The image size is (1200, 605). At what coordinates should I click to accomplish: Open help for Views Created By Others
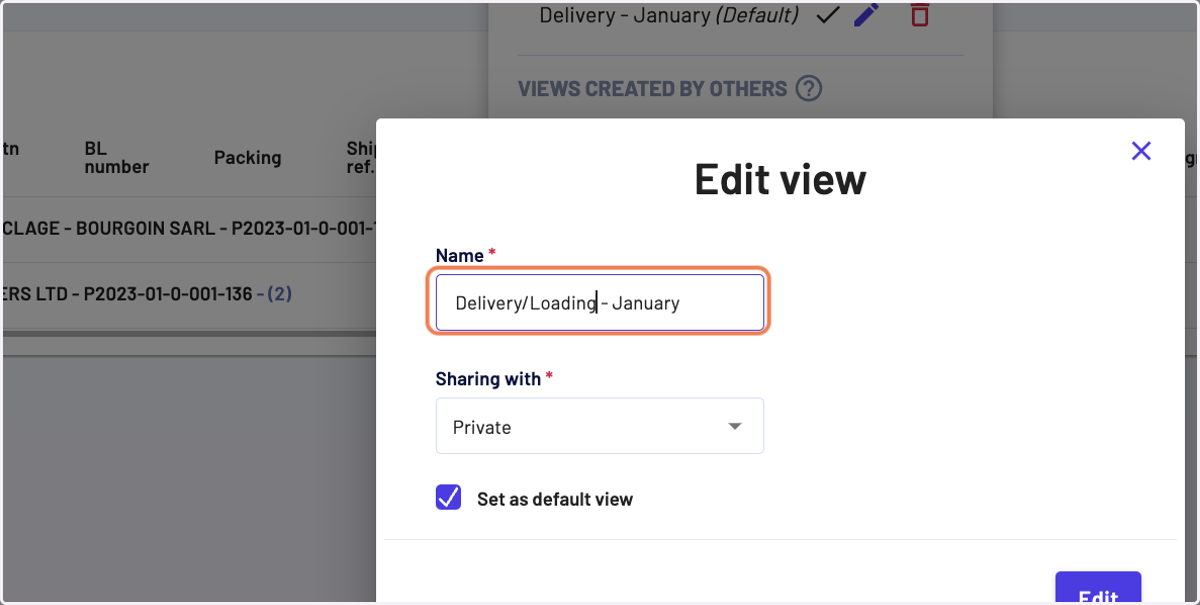[808, 89]
